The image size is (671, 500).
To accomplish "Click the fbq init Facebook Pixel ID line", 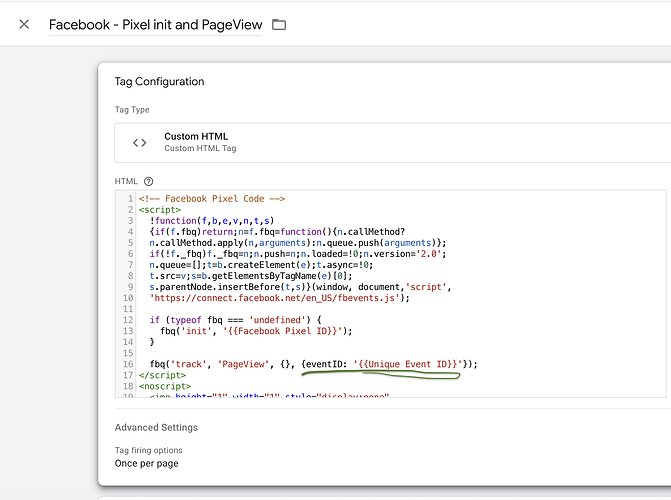I will tap(256, 331).
